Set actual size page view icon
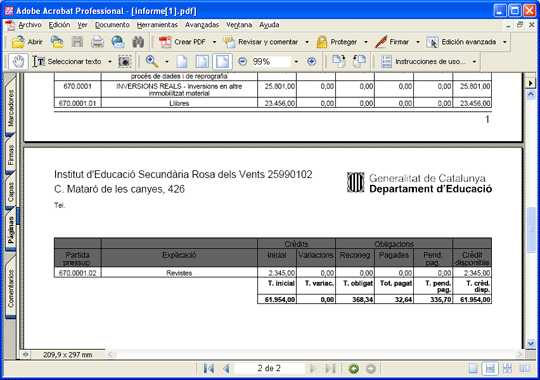The width and height of the screenshot is (540, 380). 182,62
